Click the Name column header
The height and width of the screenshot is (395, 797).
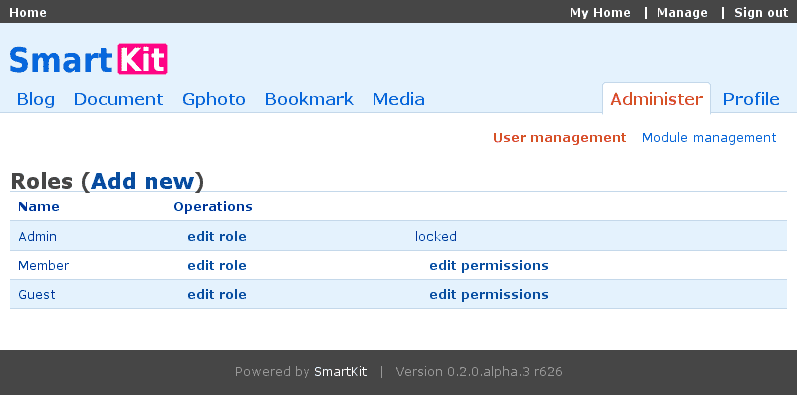(39, 206)
